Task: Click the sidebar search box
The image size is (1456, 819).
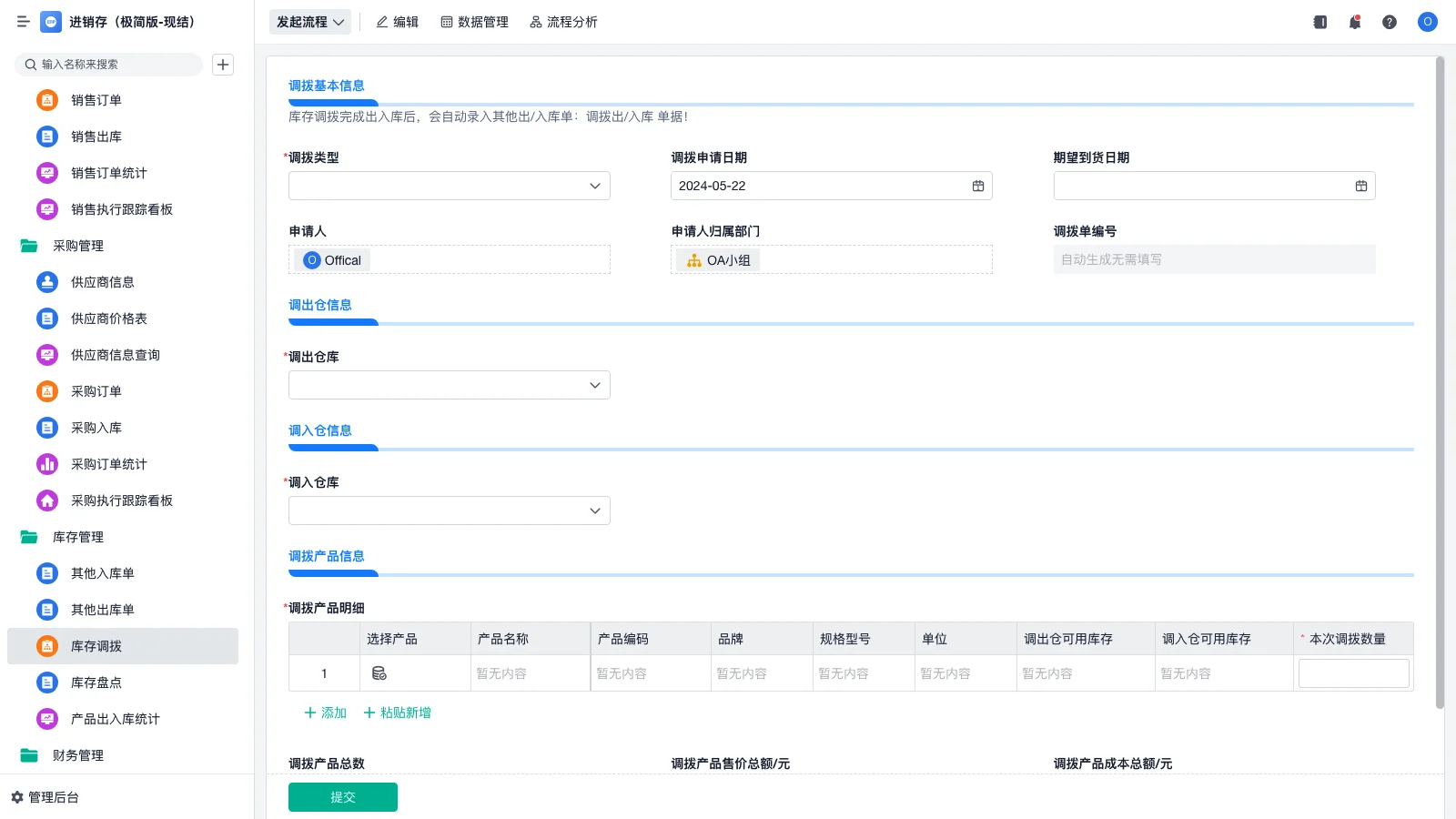Action: point(108,65)
